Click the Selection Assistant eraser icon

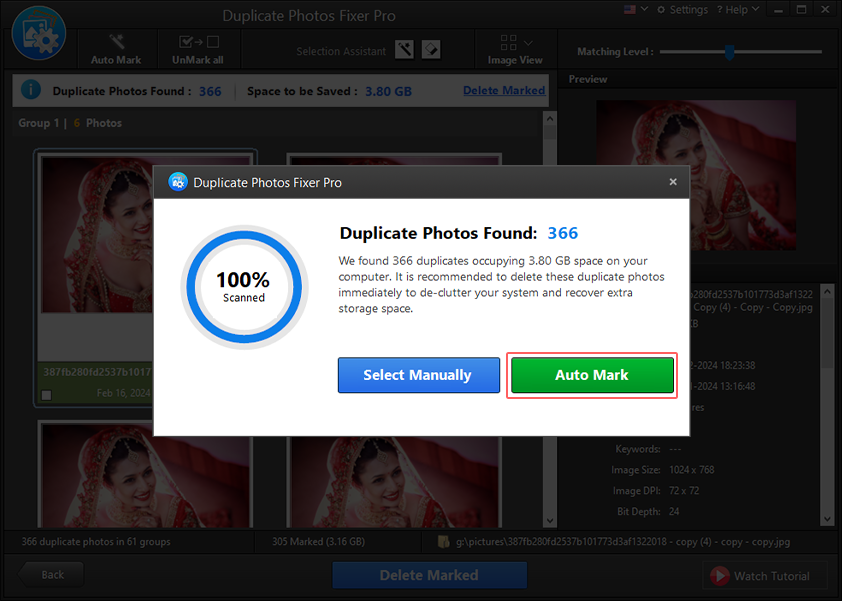tap(431, 50)
